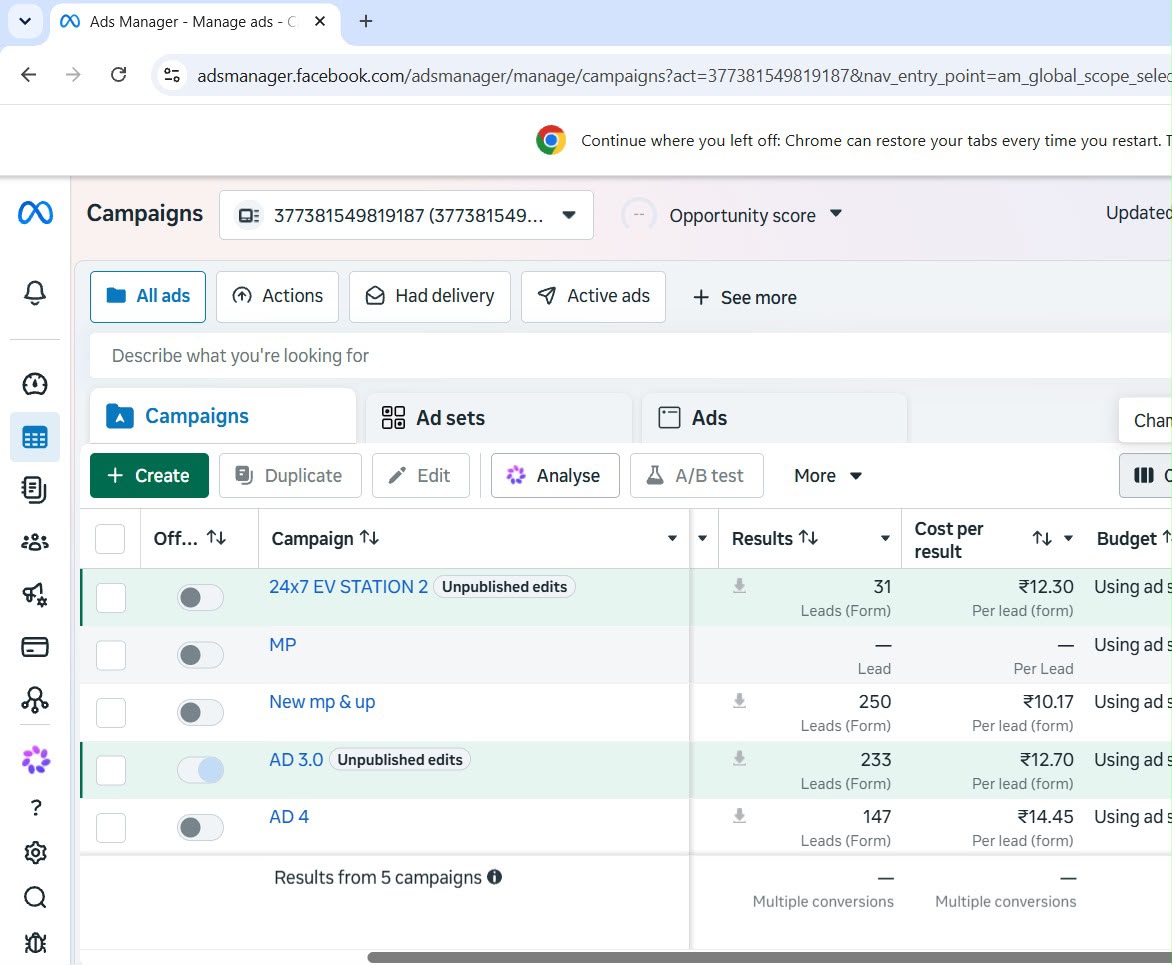Click download icon in New mp & up row

(739, 701)
